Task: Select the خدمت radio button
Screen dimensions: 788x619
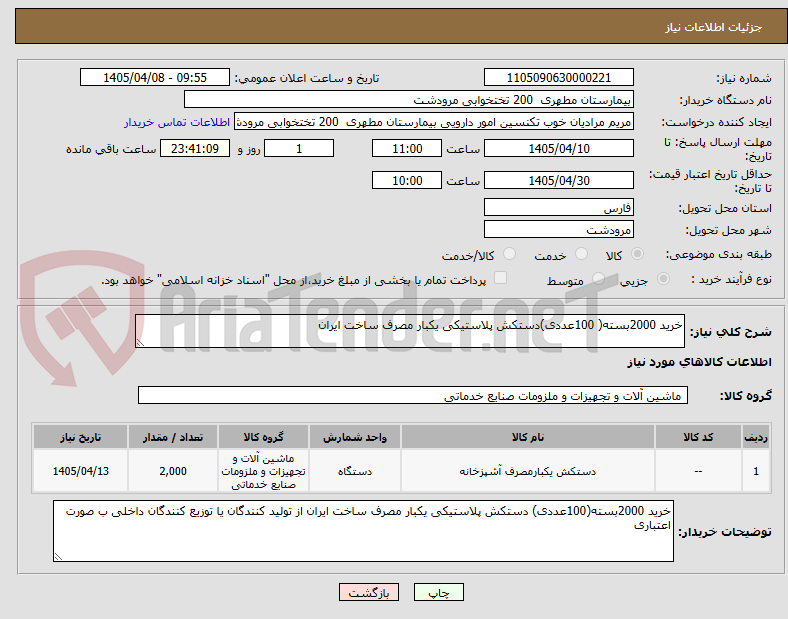Action: coord(581,254)
